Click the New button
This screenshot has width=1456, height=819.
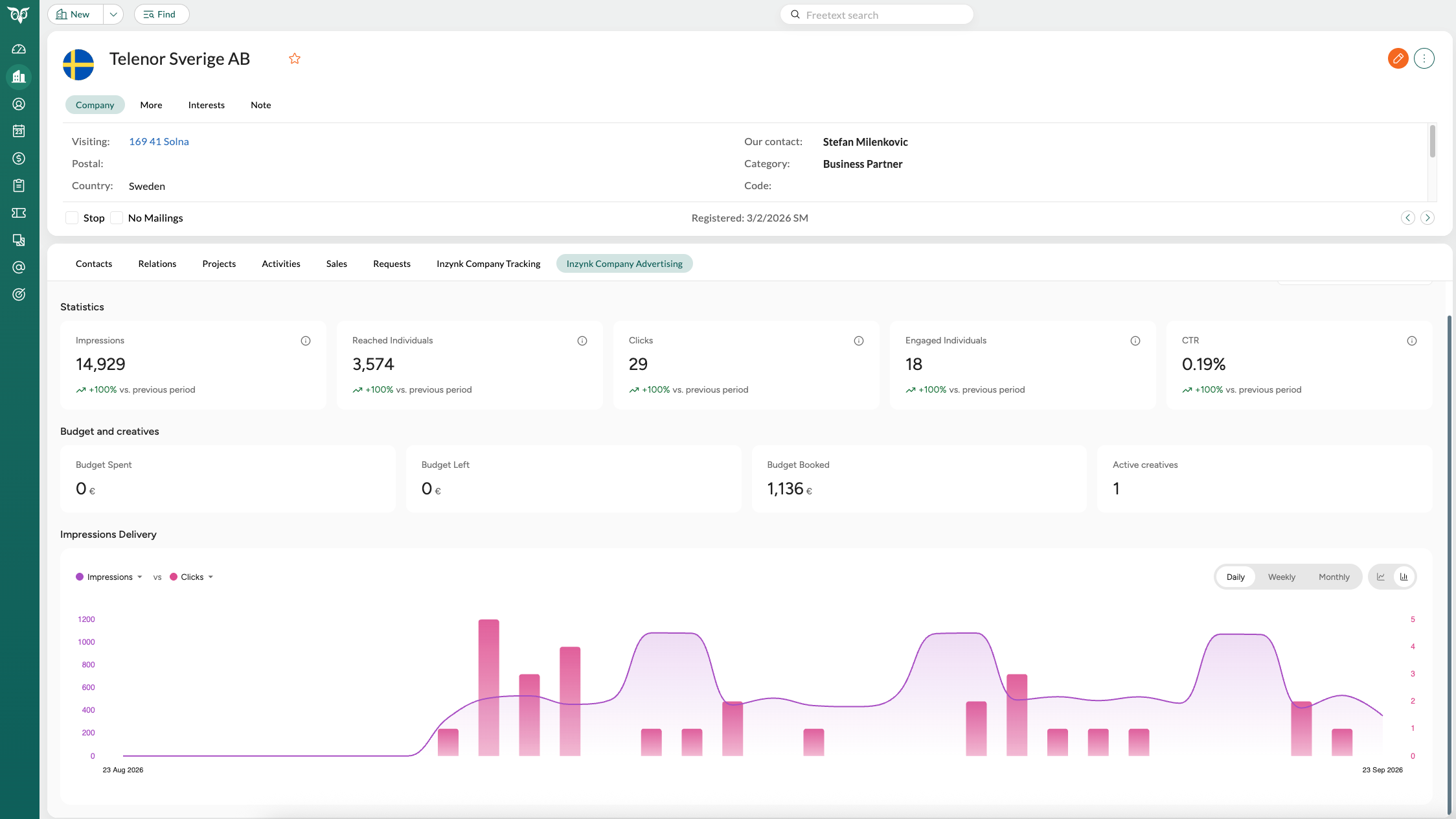[x=75, y=14]
